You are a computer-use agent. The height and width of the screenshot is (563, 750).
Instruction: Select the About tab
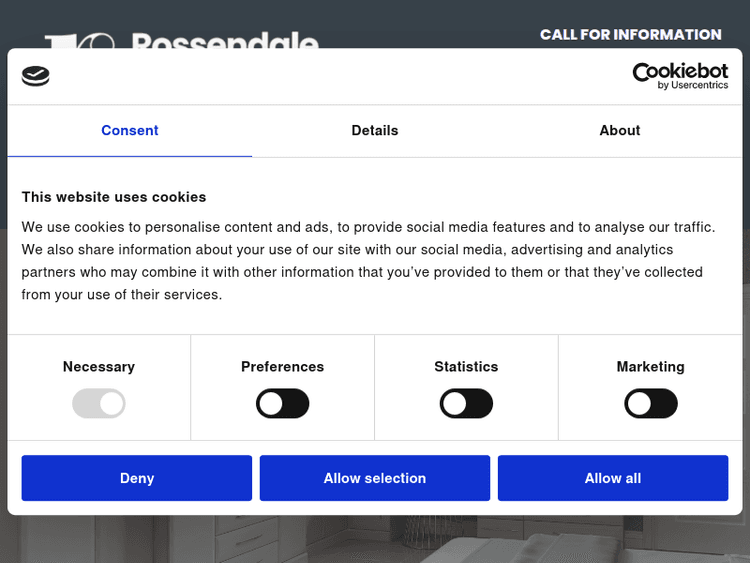[x=620, y=131]
